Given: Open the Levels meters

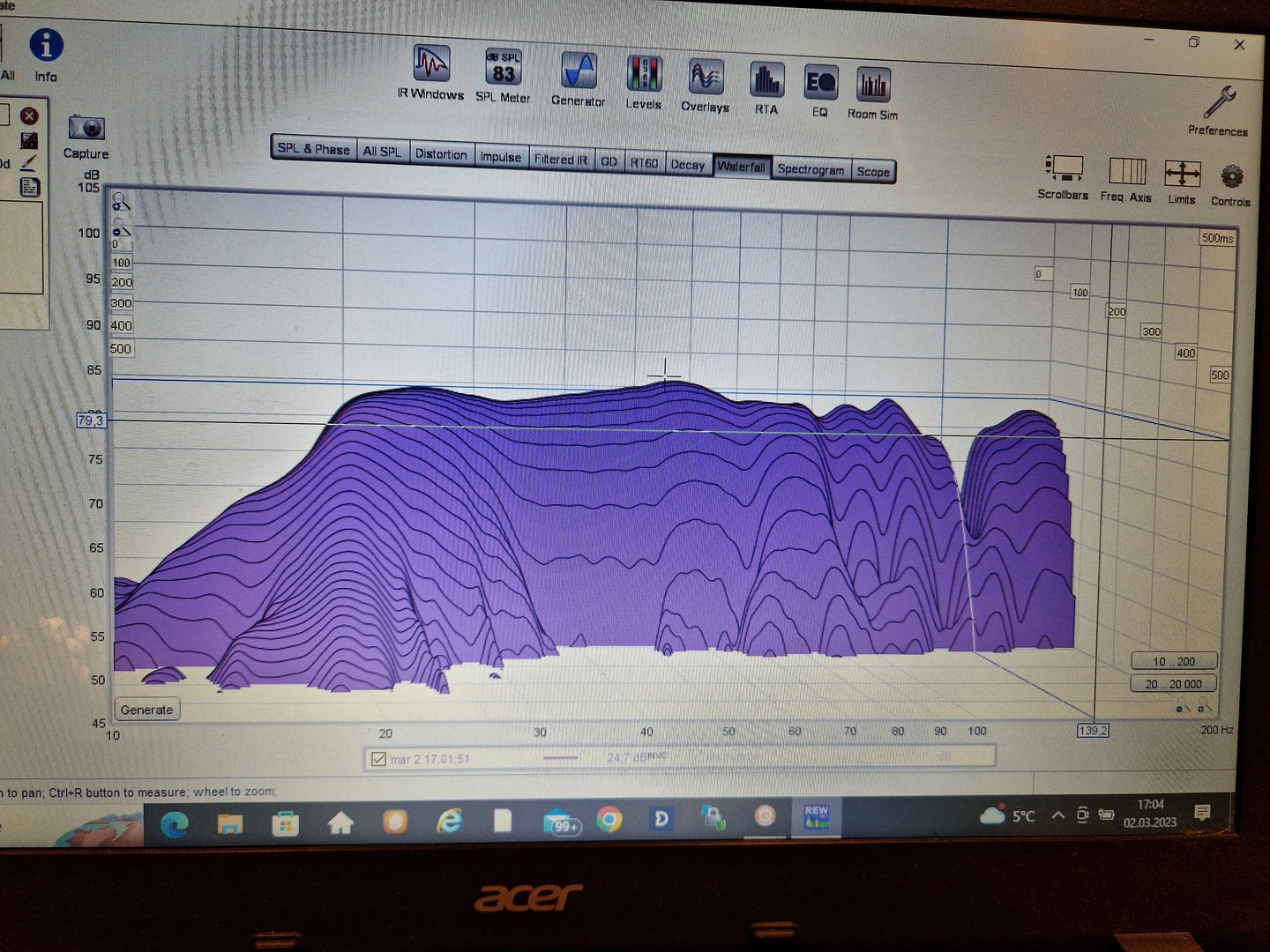Looking at the screenshot, I should (x=644, y=83).
